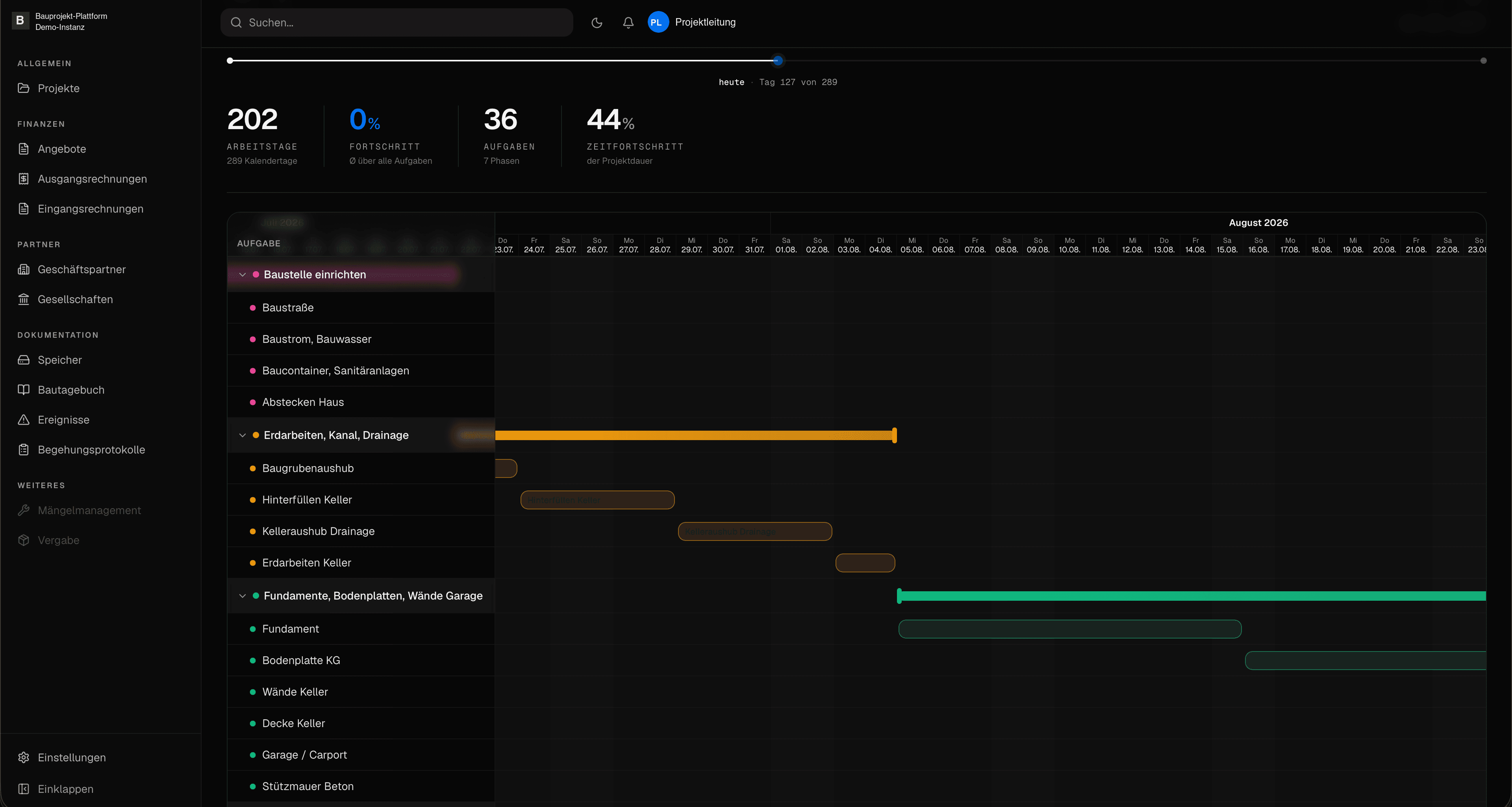Click the Vergabe box icon
The image size is (1512, 807).
[x=24, y=540]
